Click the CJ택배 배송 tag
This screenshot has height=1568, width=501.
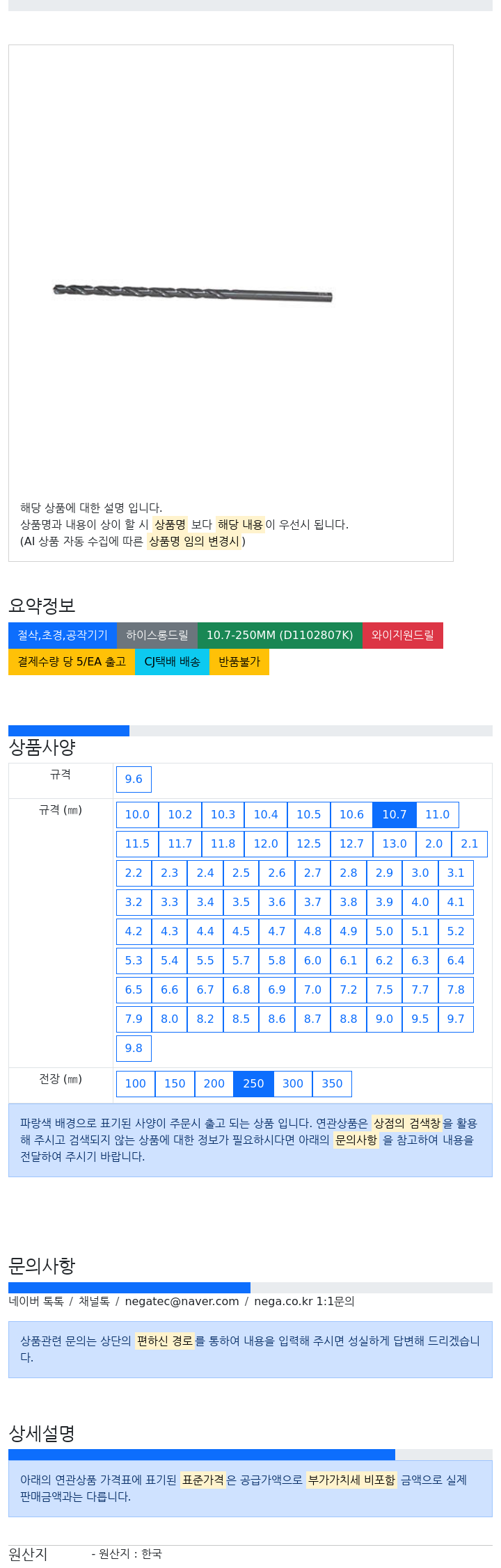click(172, 661)
